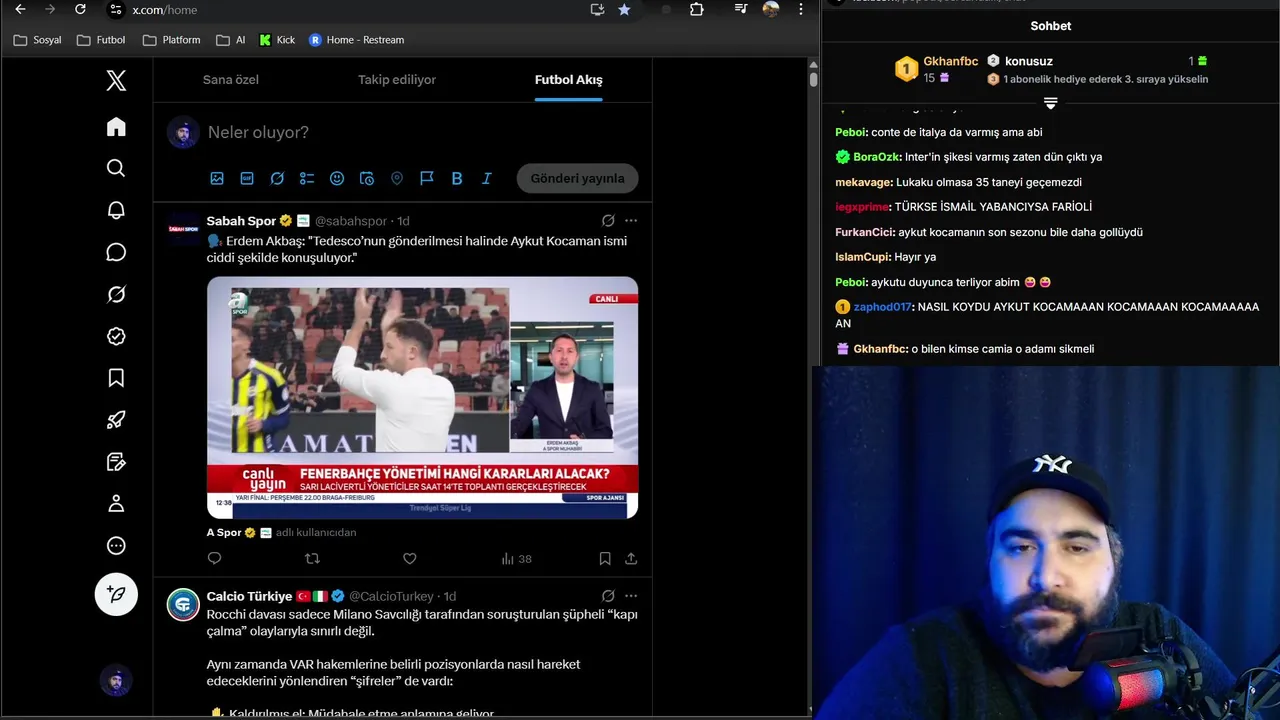Click the round compose post button
1280x720 pixels.
click(x=116, y=594)
